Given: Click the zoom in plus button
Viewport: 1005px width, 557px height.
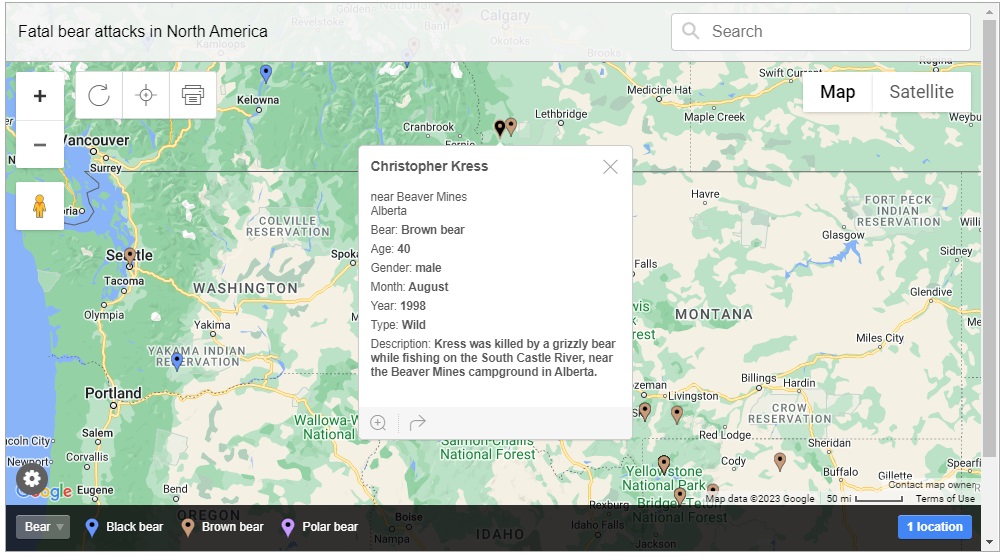Looking at the screenshot, I should [40, 96].
